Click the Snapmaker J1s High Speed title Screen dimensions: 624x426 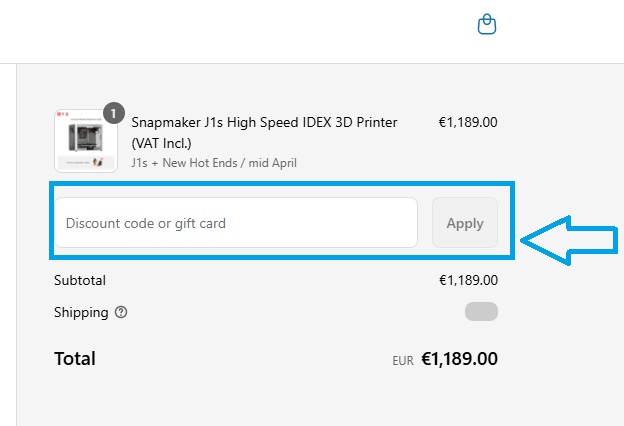pos(264,122)
